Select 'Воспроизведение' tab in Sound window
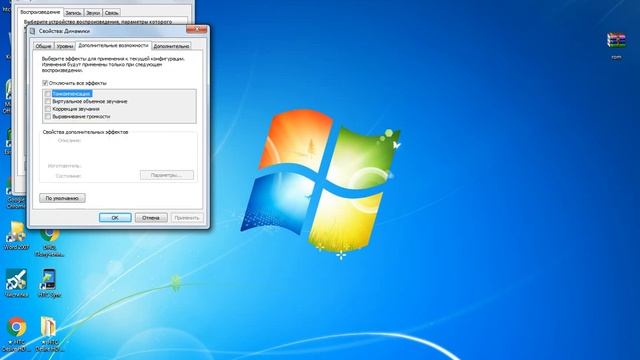 [40, 12]
